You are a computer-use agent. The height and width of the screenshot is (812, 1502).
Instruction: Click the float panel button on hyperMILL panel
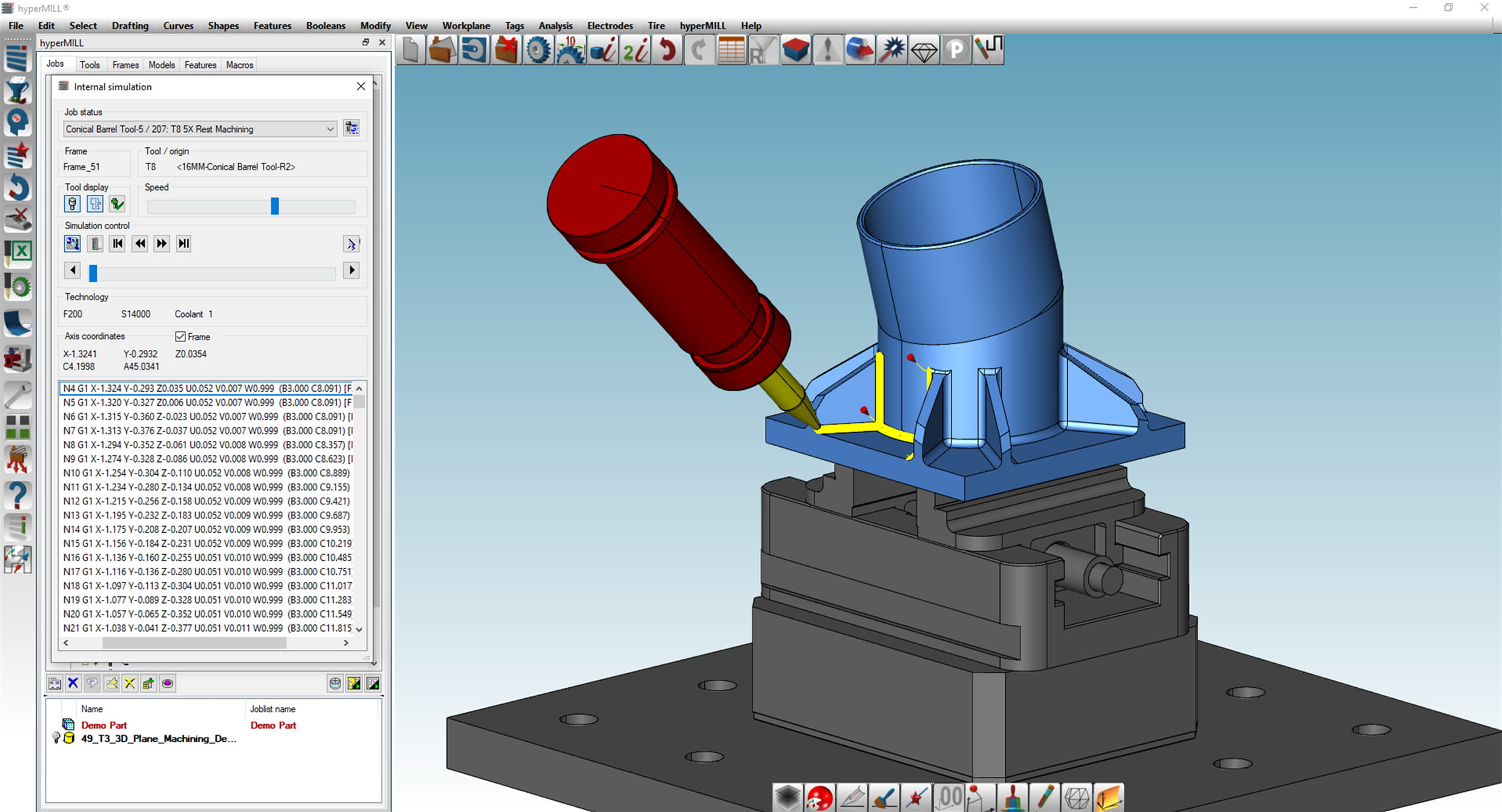point(365,42)
